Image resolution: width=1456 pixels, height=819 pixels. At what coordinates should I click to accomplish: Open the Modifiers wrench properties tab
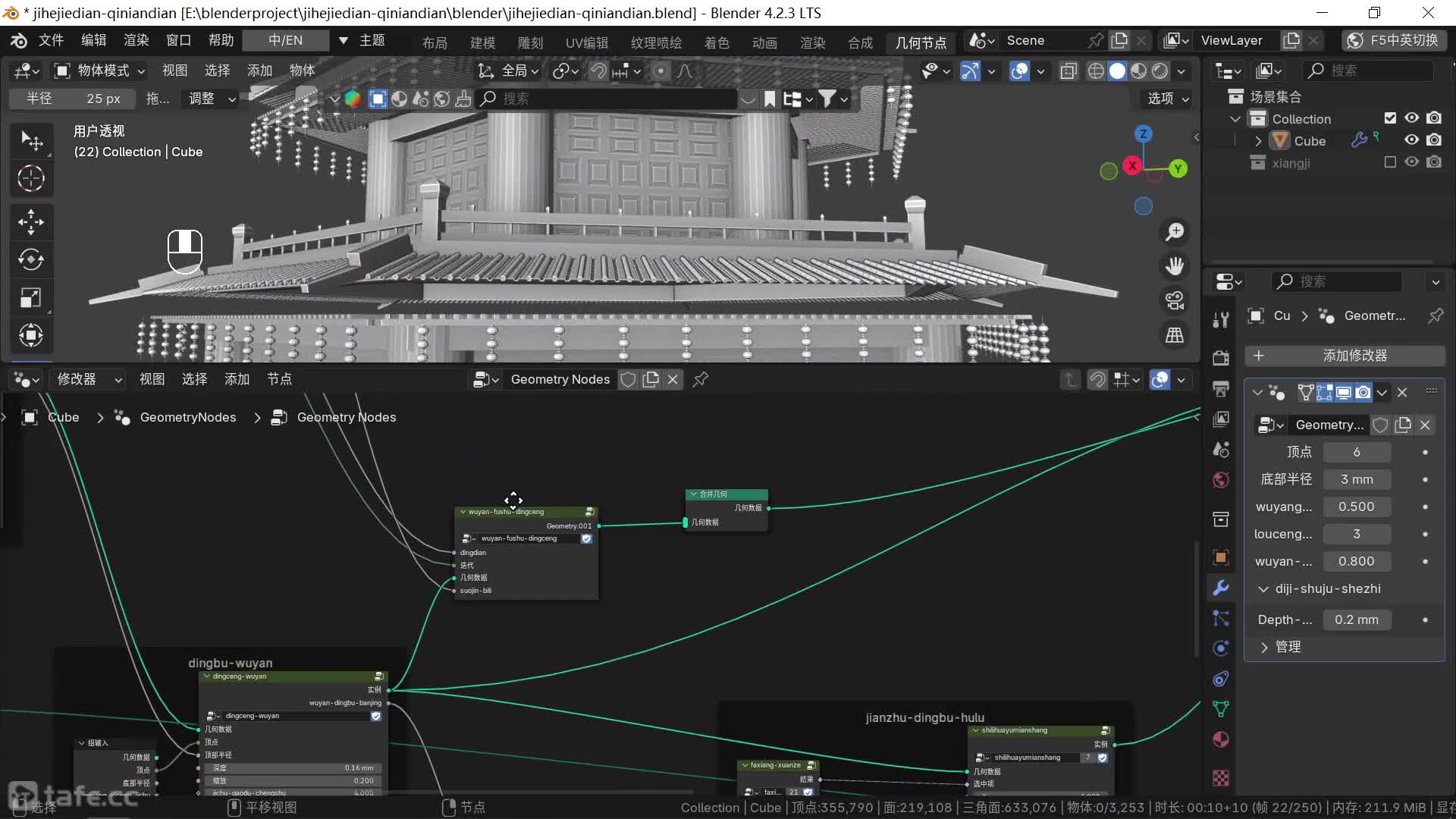tap(1221, 588)
